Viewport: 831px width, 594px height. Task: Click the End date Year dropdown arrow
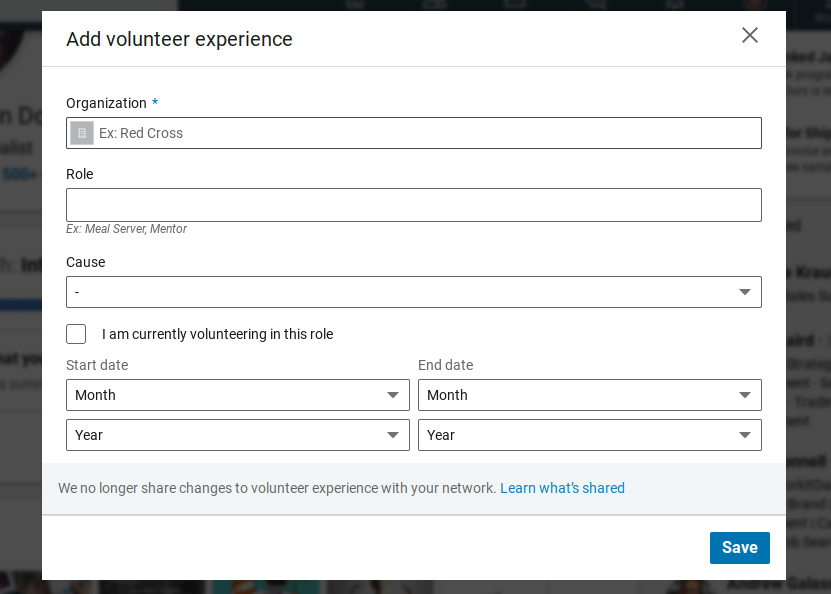click(744, 435)
